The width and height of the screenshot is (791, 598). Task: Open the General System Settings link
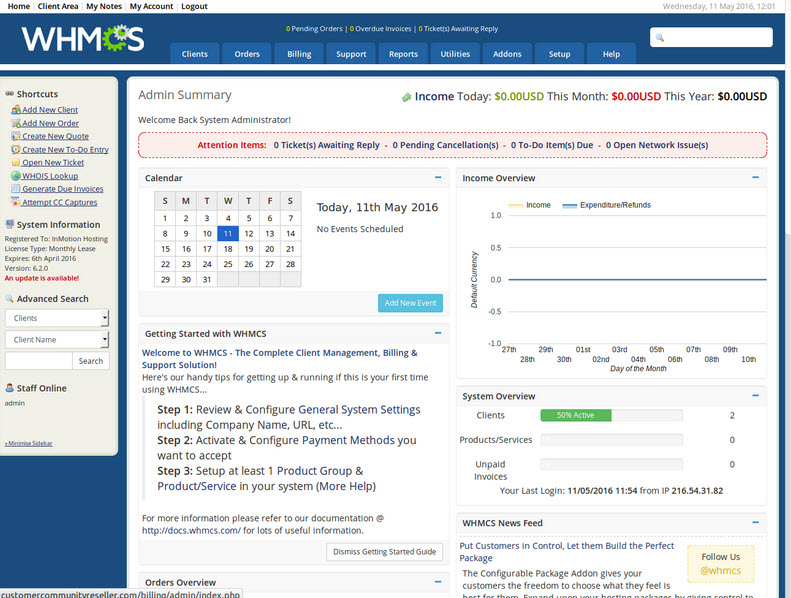pyautogui.click(x=359, y=409)
